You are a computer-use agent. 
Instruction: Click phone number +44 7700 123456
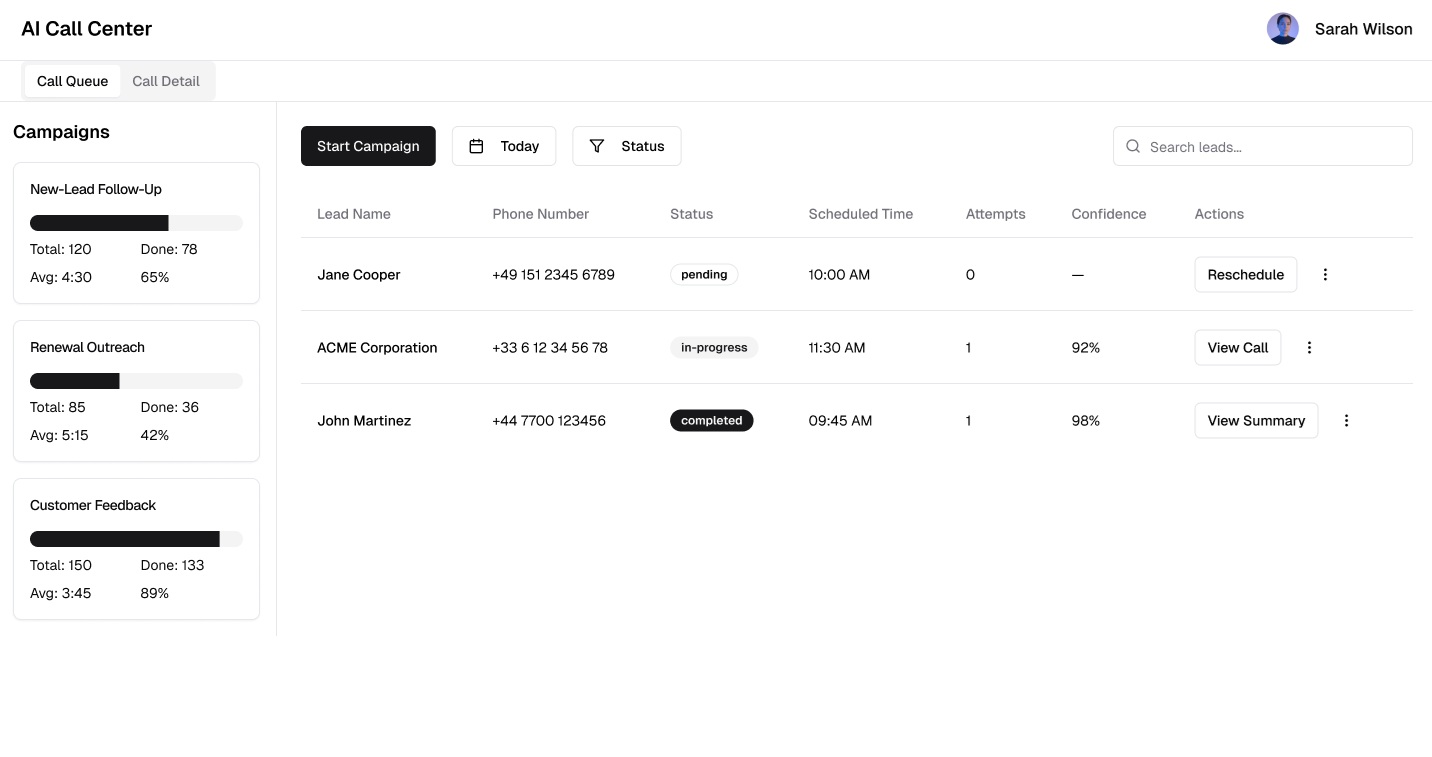coord(549,420)
